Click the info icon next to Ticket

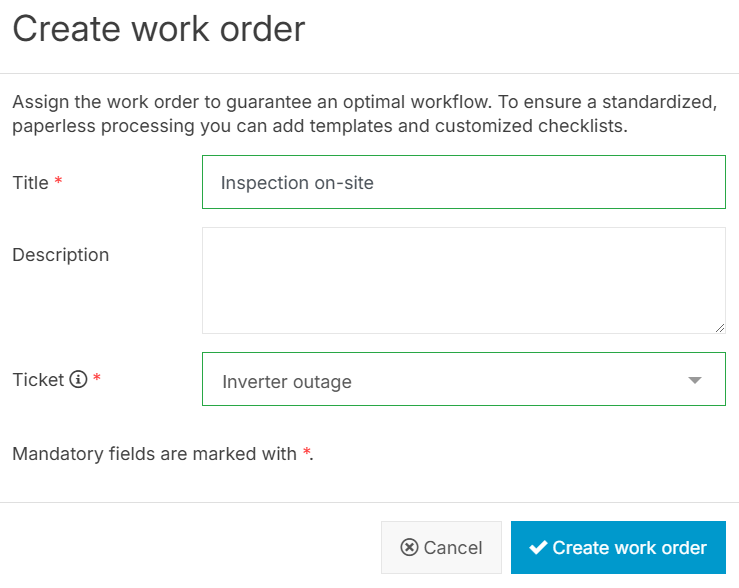coord(78,380)
